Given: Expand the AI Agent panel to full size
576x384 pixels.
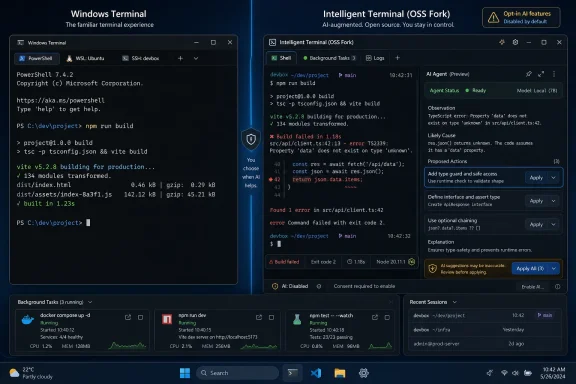Looking at the screenshot, I should click(541, 74).
